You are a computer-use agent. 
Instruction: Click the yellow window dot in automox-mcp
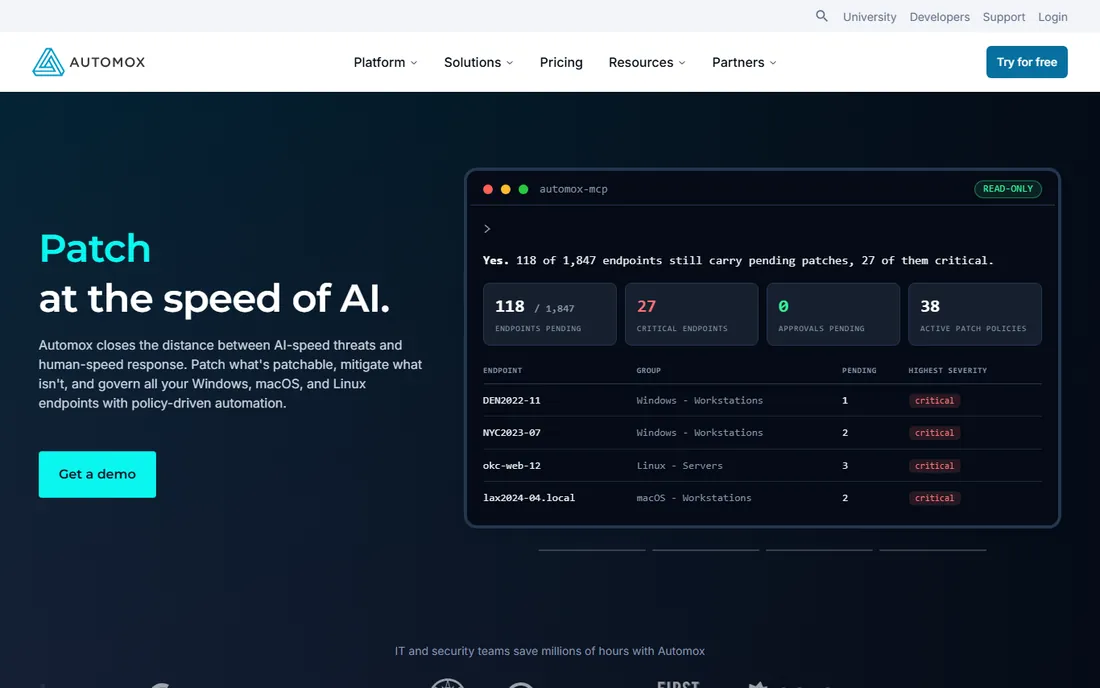coord(505,189)
